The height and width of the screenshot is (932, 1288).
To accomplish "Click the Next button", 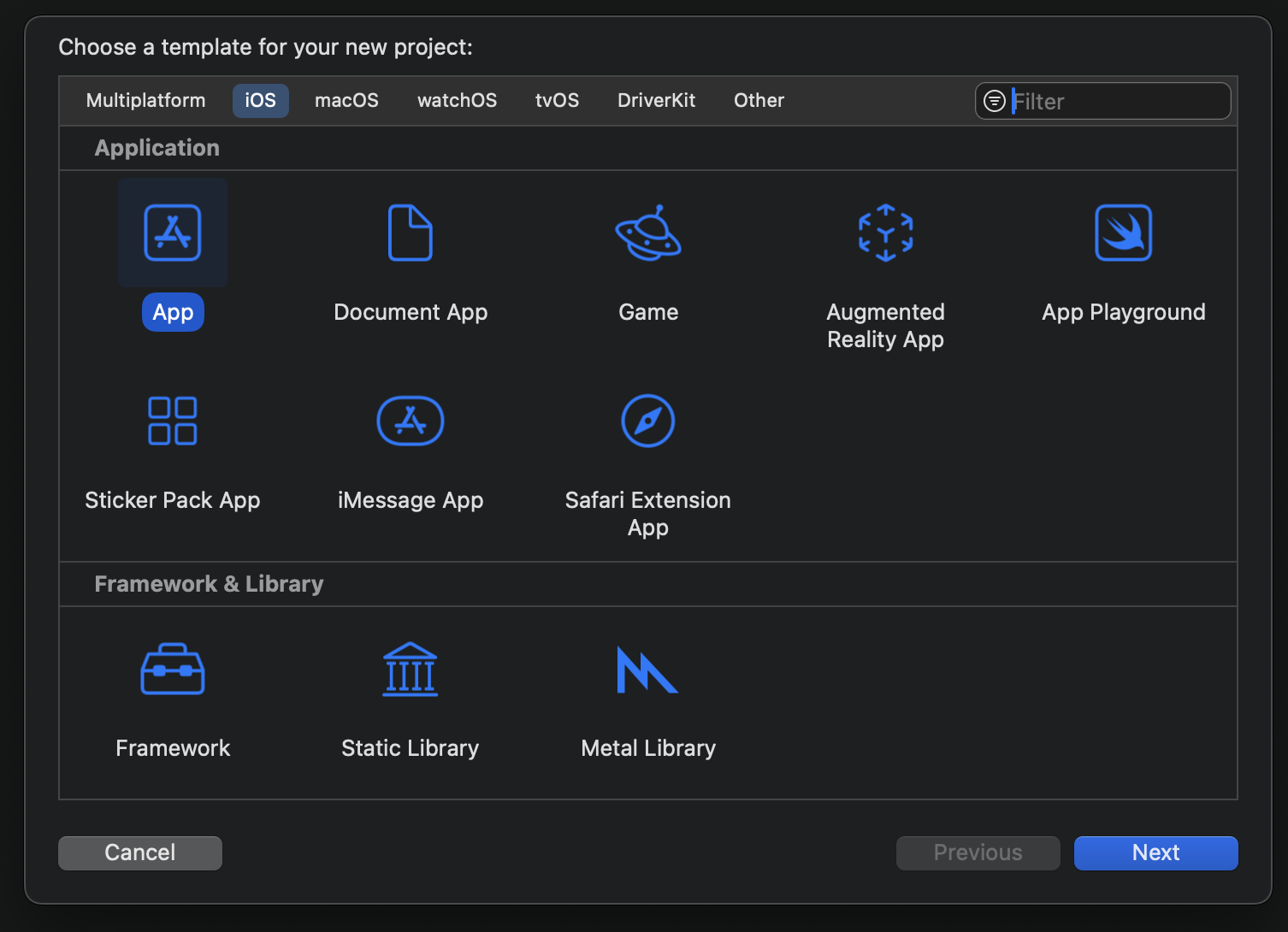I will pyautogui.click(x=1156, y=853).
